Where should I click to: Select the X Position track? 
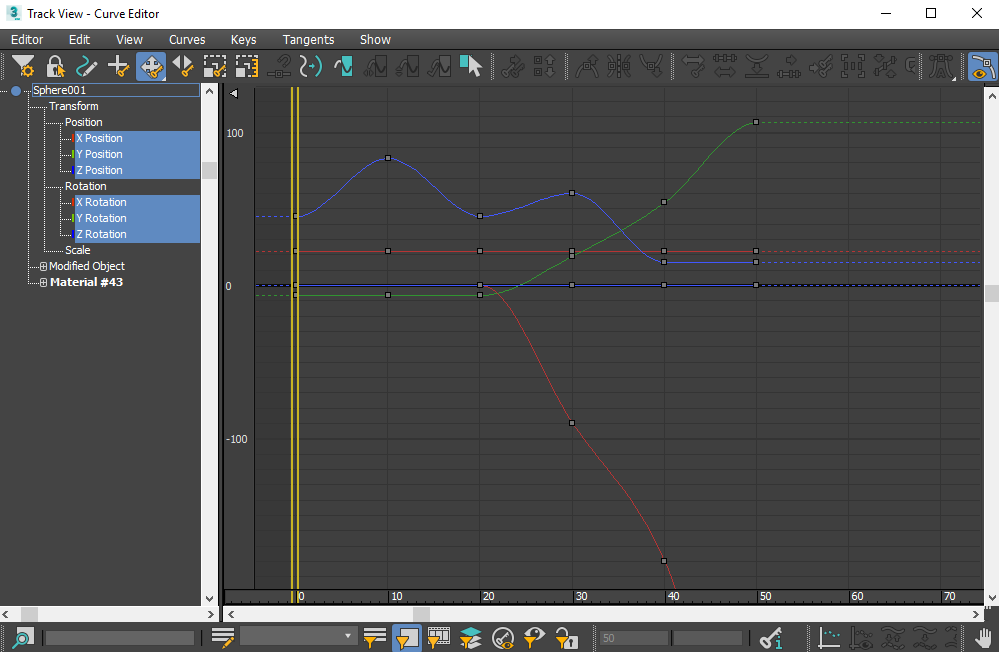point(99,138)
